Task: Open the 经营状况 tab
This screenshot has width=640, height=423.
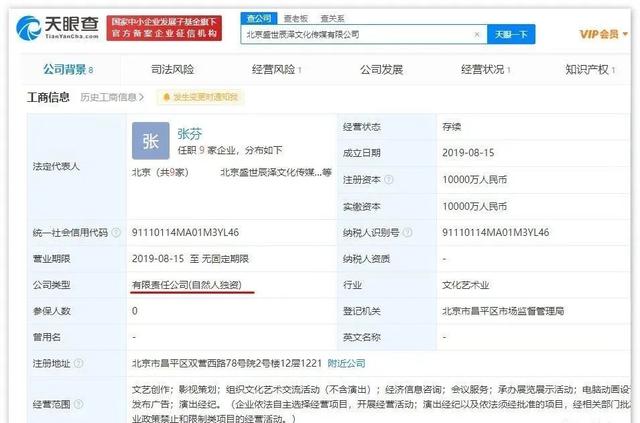Action: pos(486,70)
